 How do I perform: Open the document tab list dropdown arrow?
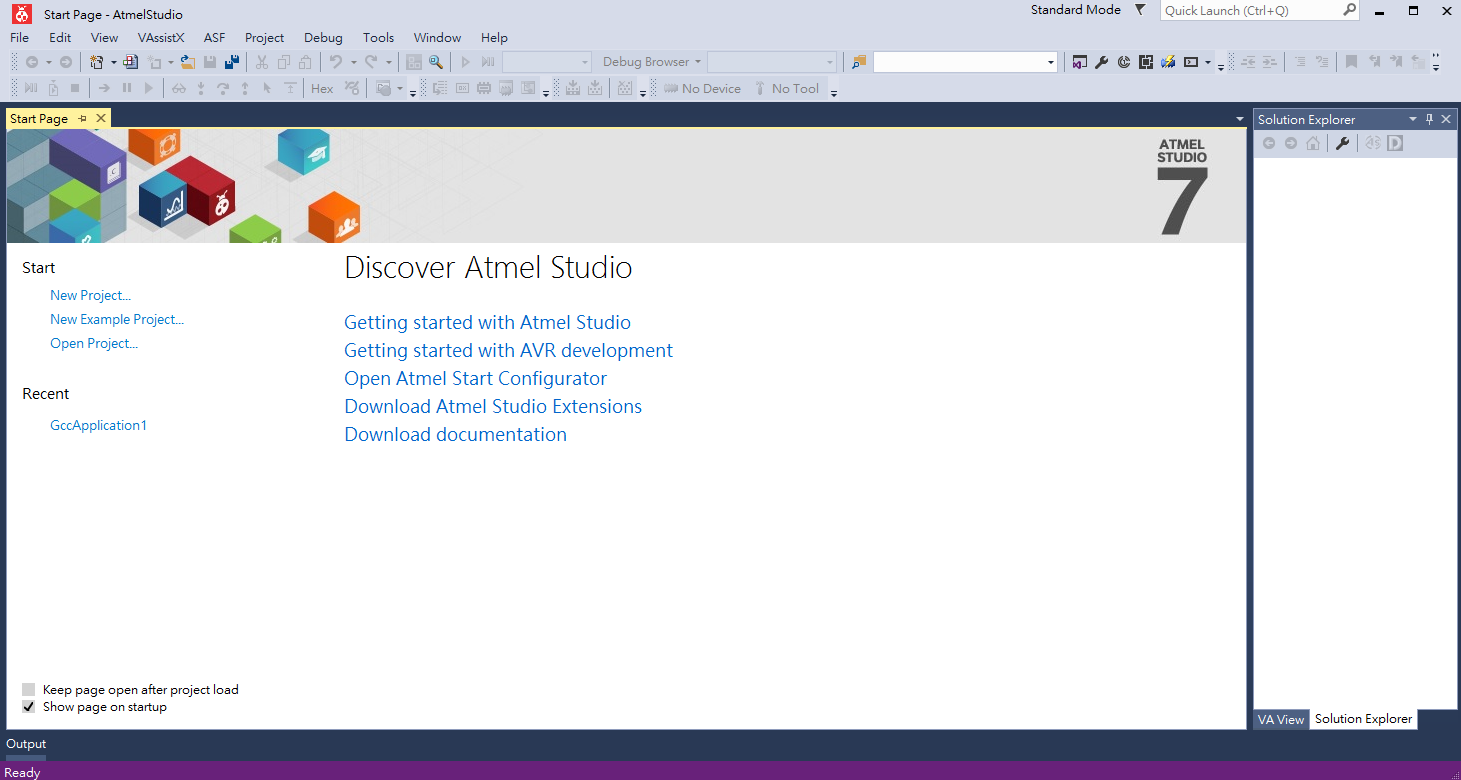(1240, 119)
